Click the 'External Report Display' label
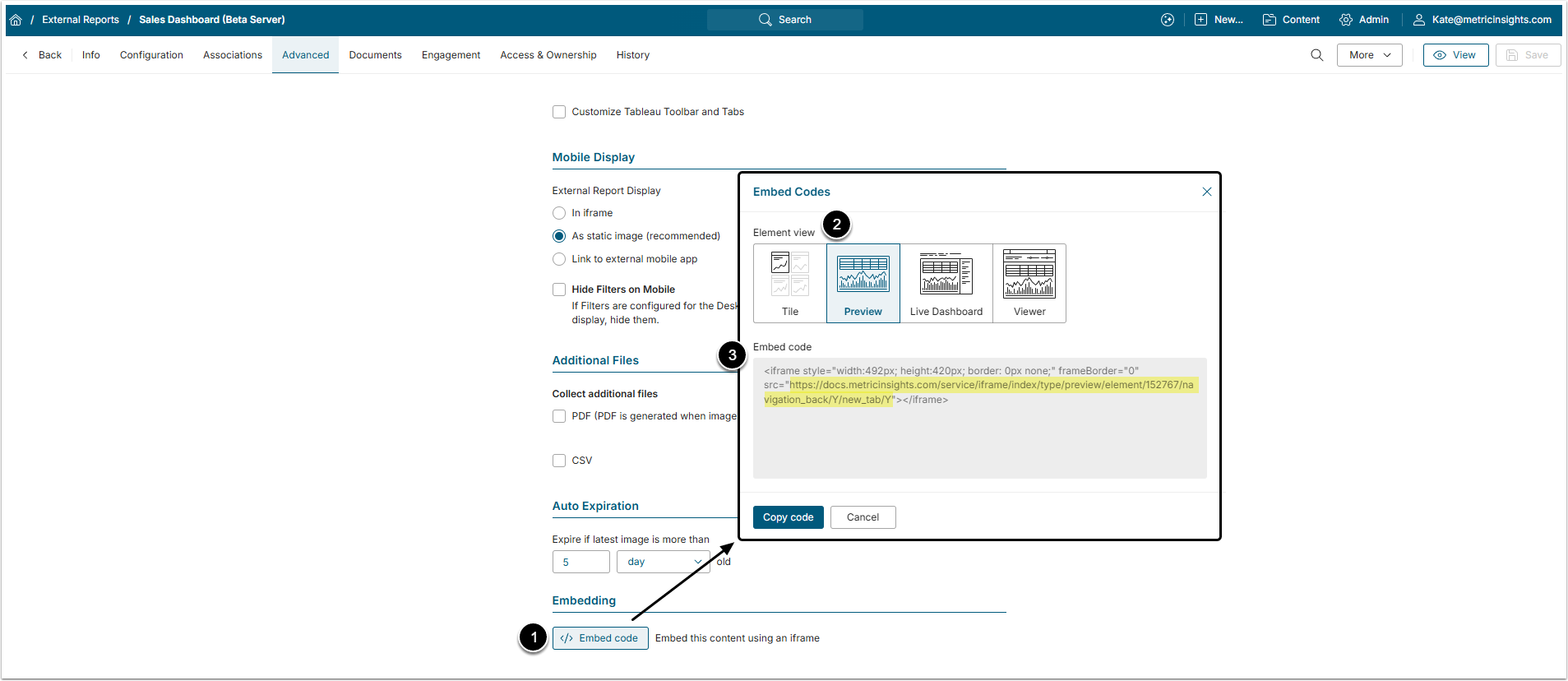The image size is (1568, 681). (607, 191)
